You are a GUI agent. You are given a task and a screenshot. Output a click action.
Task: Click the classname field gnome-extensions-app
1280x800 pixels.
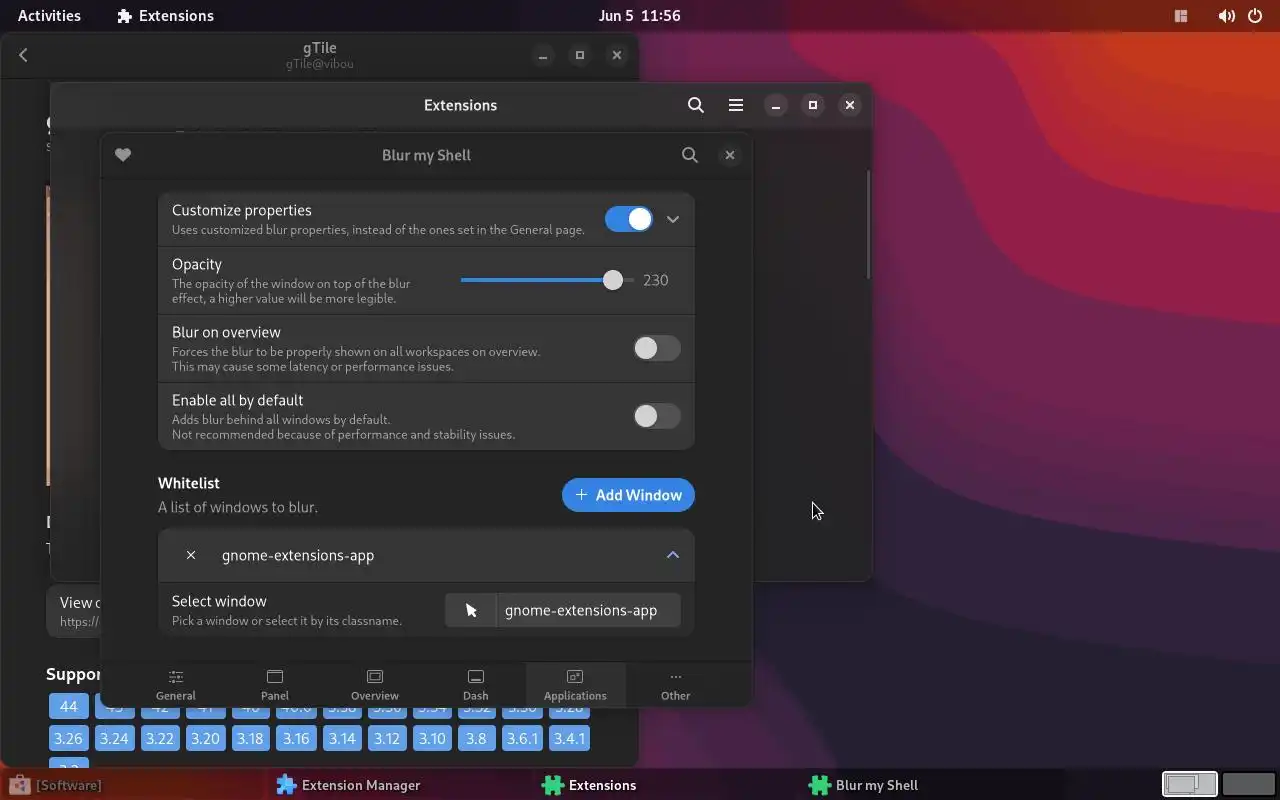click(x=588, y=610)
